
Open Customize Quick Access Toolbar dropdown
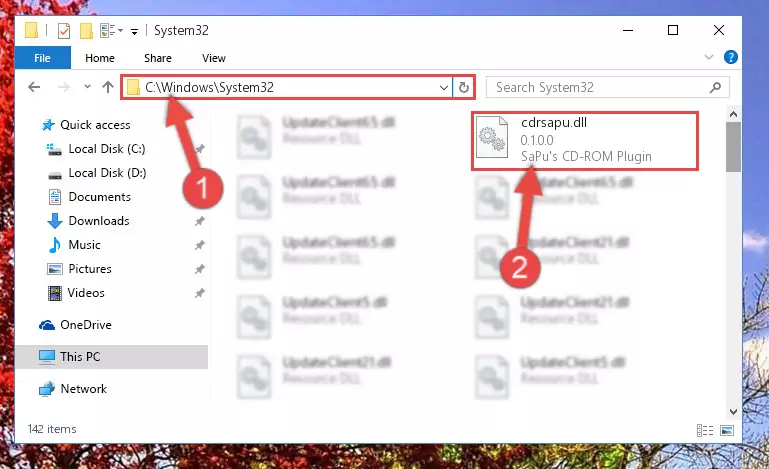point(134,32)
